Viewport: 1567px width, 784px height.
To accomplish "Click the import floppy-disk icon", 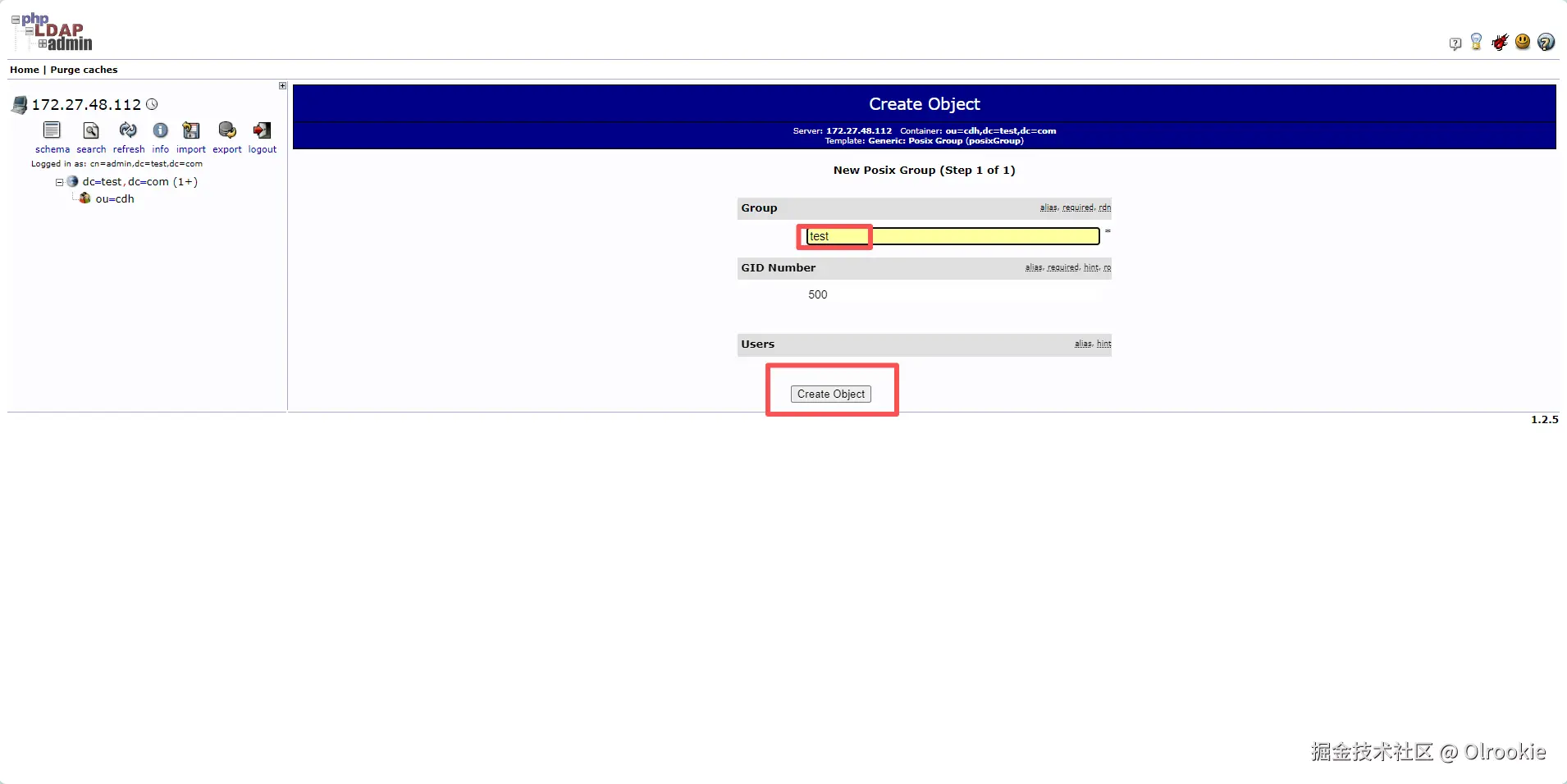I will click(191, 130).
